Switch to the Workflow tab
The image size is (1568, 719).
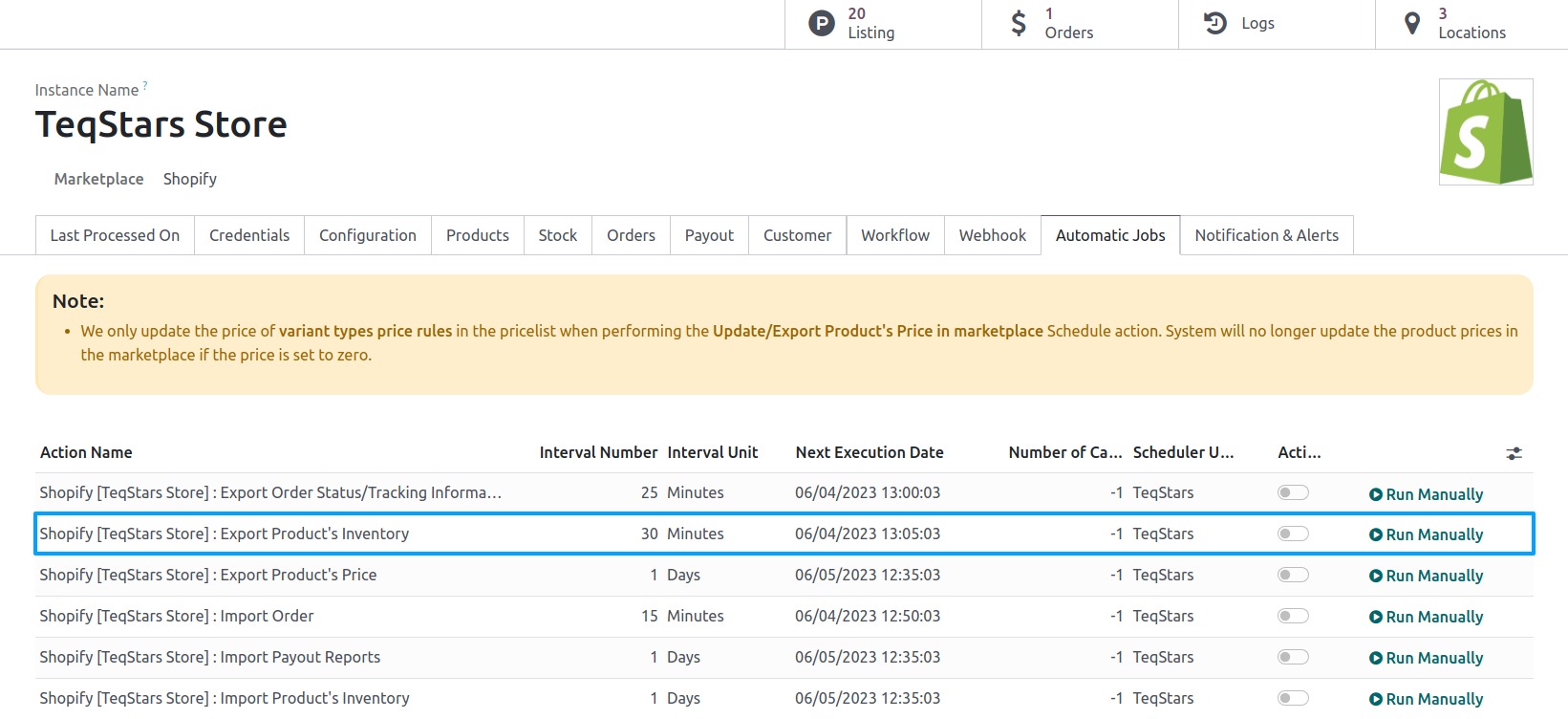895,235
